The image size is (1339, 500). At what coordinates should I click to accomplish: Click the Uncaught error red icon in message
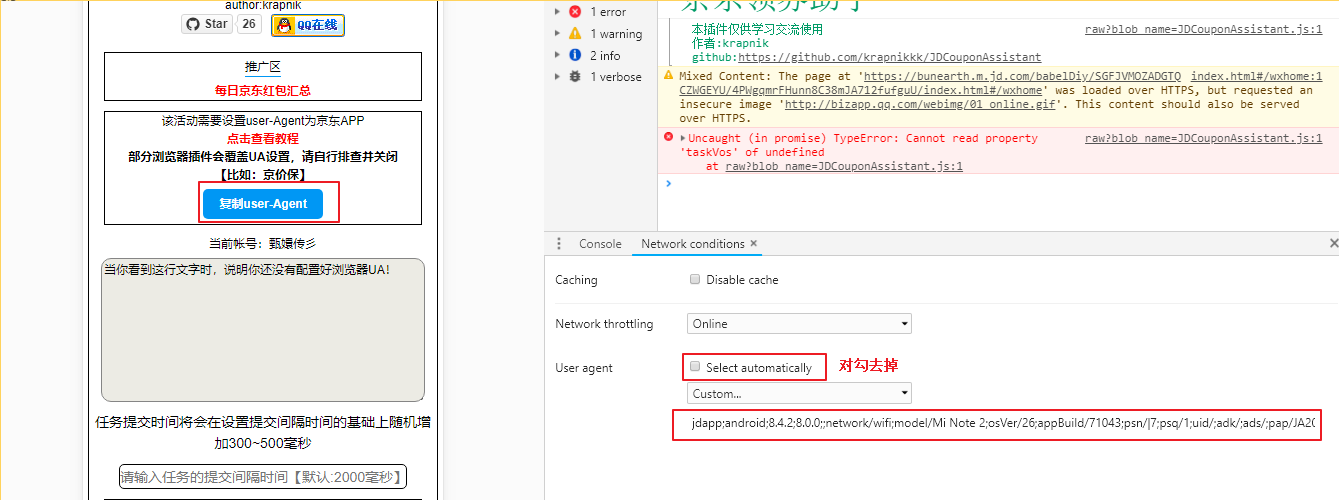[x=667, y=138]
